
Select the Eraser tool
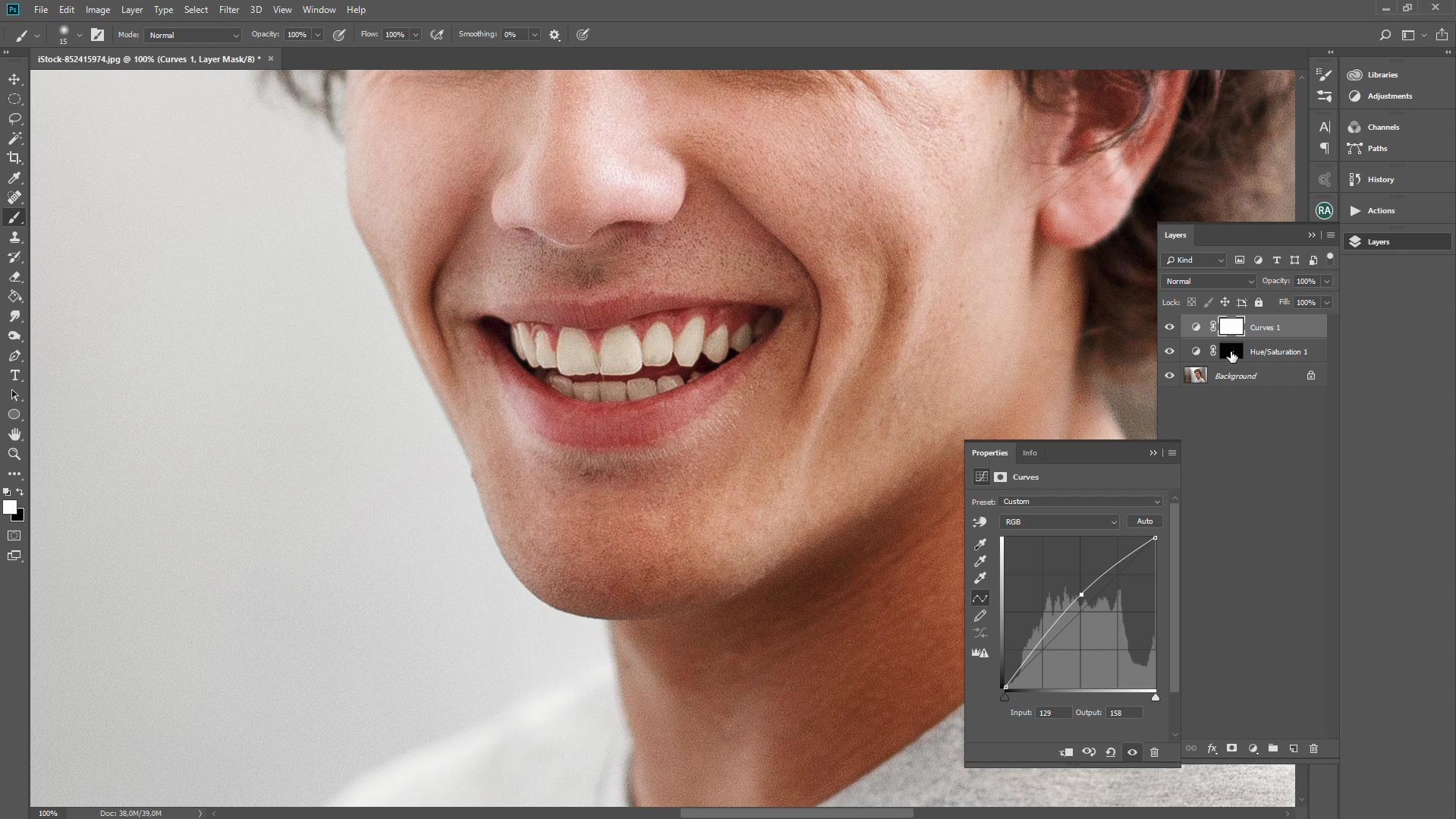(14, 277)
